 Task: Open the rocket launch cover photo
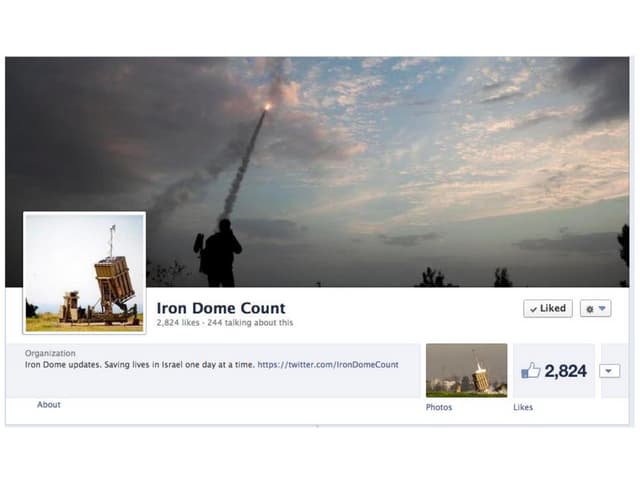click(x=400, y=150)
